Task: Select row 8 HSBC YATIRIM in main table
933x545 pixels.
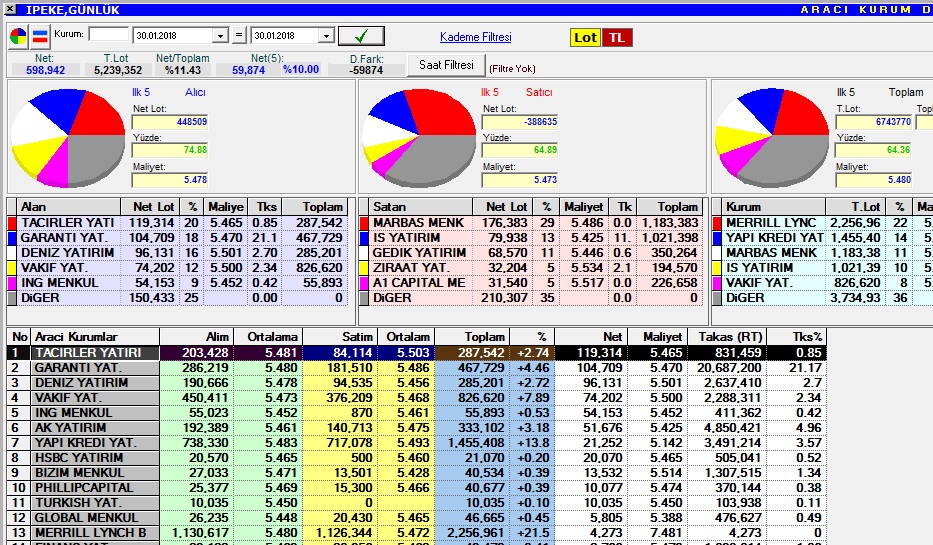Action: [x=417, y=458]
